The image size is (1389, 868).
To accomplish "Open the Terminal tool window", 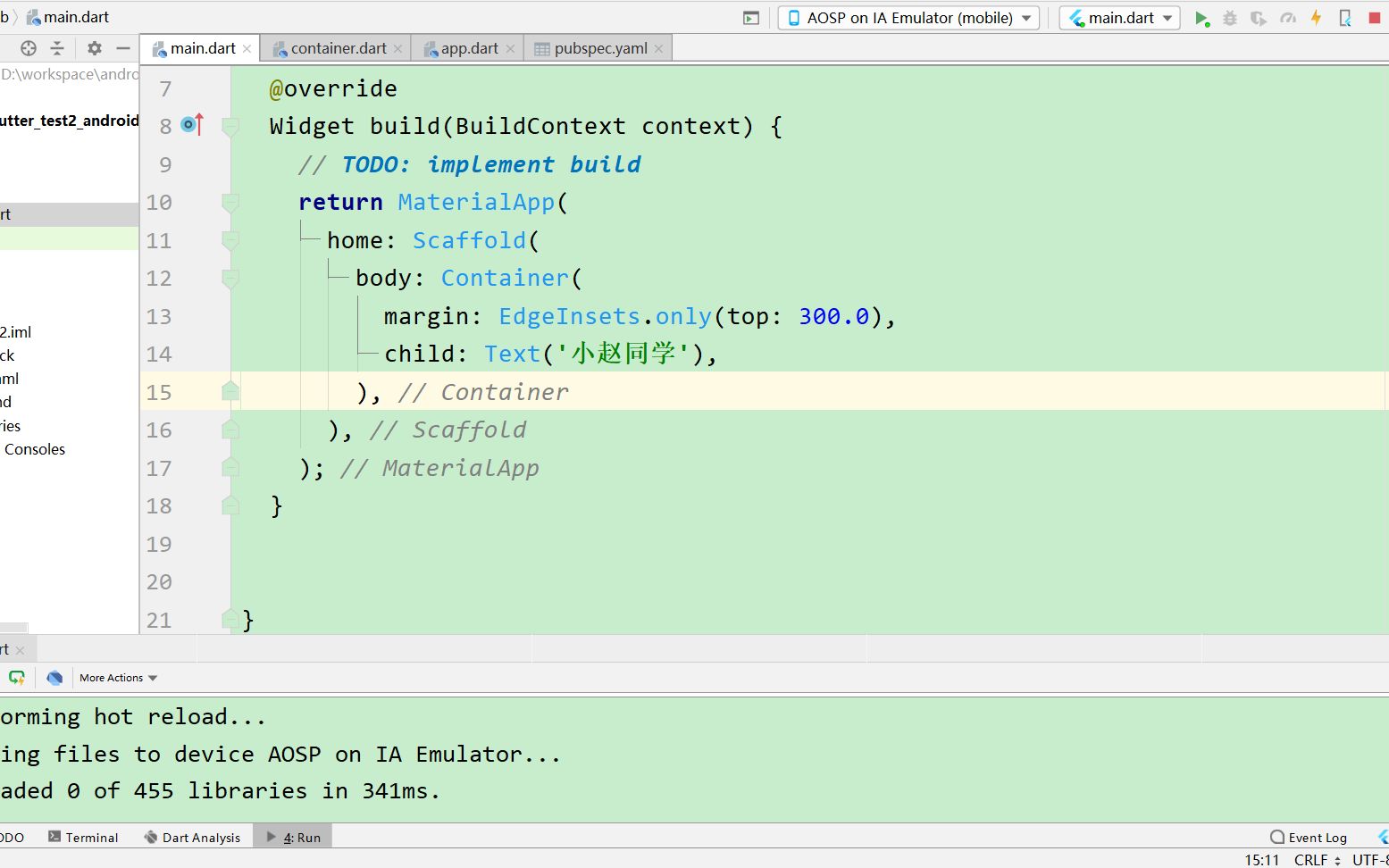I will tap(83, 837).
